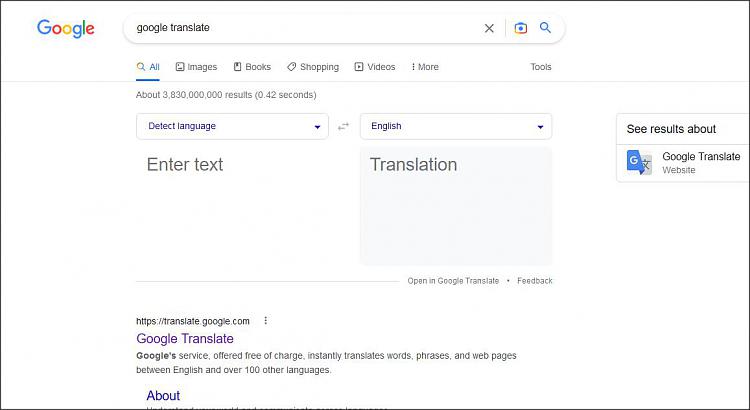Expand the English target language dropdown

click(x=456, y=126)
